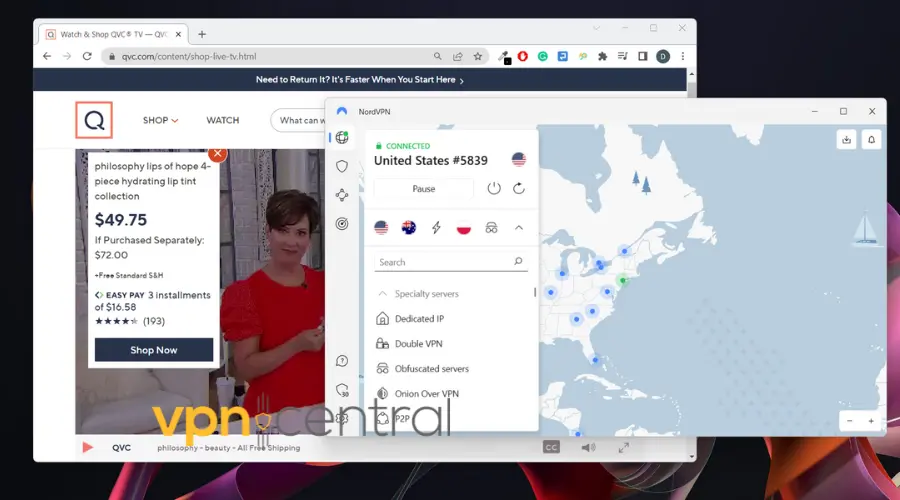
Task: Collapse the Specialty servers section
Action: pyautogui.click(x=382, y=293)
